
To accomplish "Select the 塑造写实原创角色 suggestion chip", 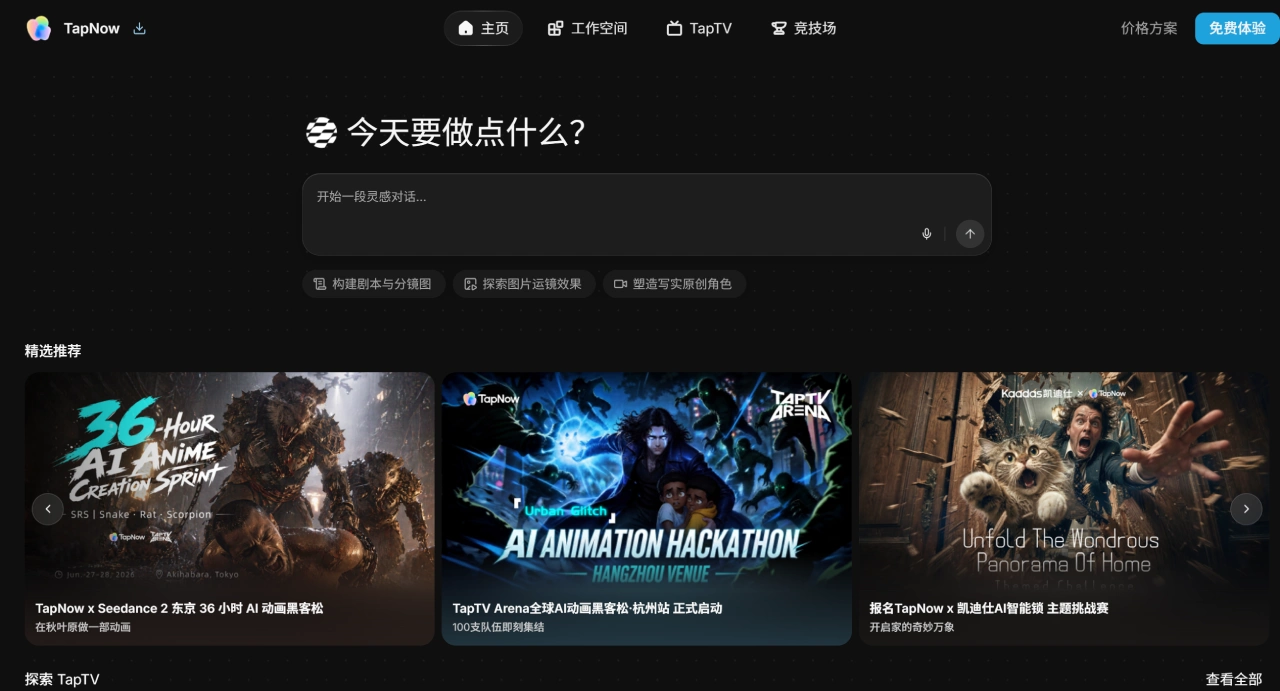I will [673, 284].
